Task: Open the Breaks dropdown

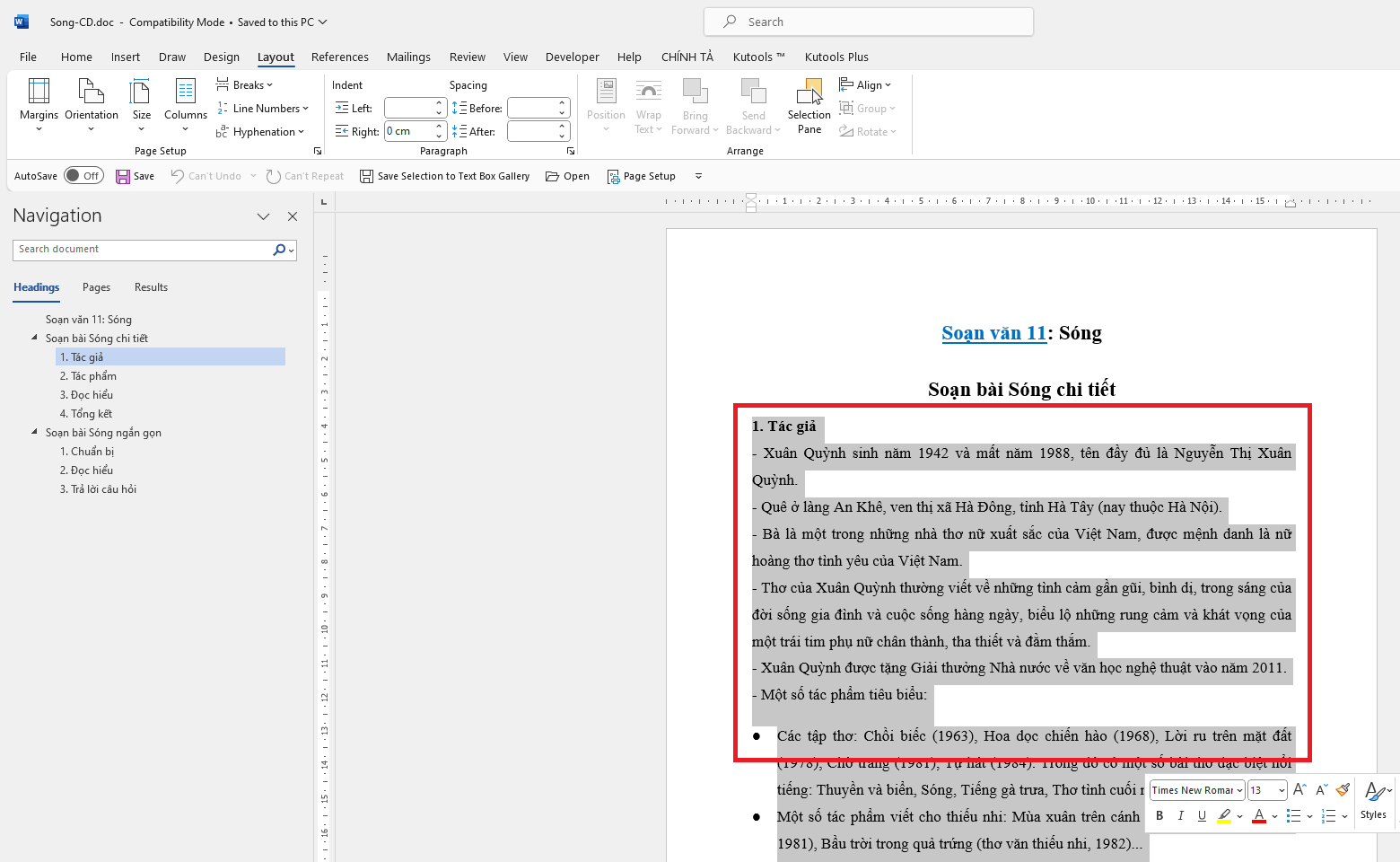Action: coord(244,84)
